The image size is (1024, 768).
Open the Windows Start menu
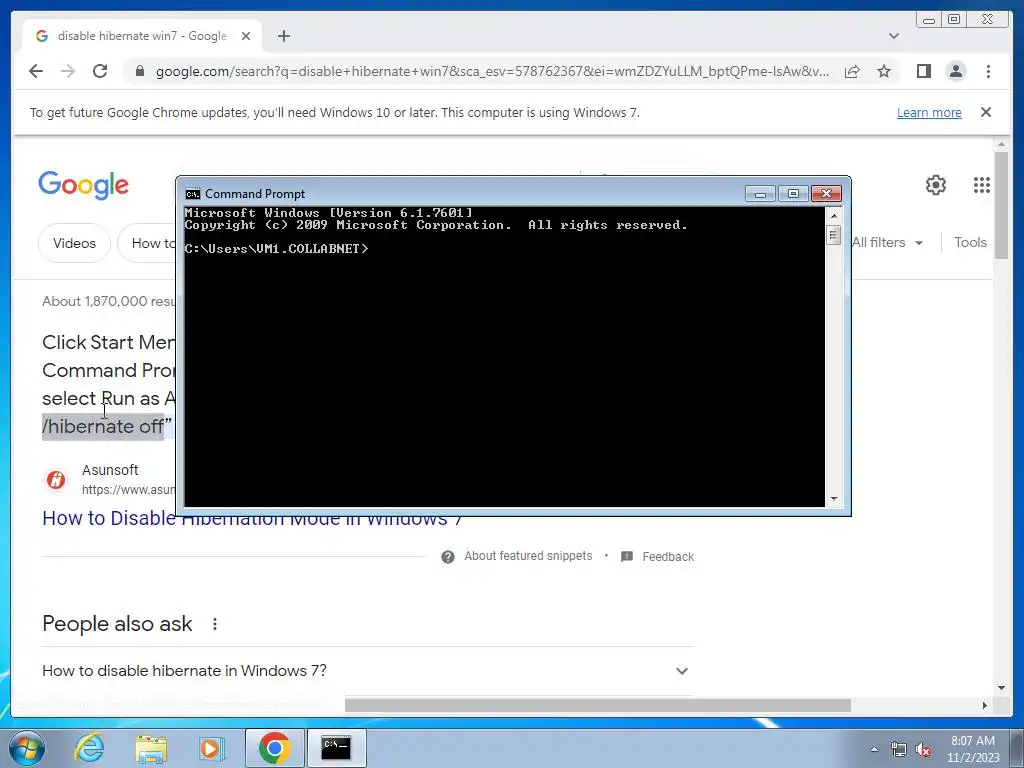[27, 748]
